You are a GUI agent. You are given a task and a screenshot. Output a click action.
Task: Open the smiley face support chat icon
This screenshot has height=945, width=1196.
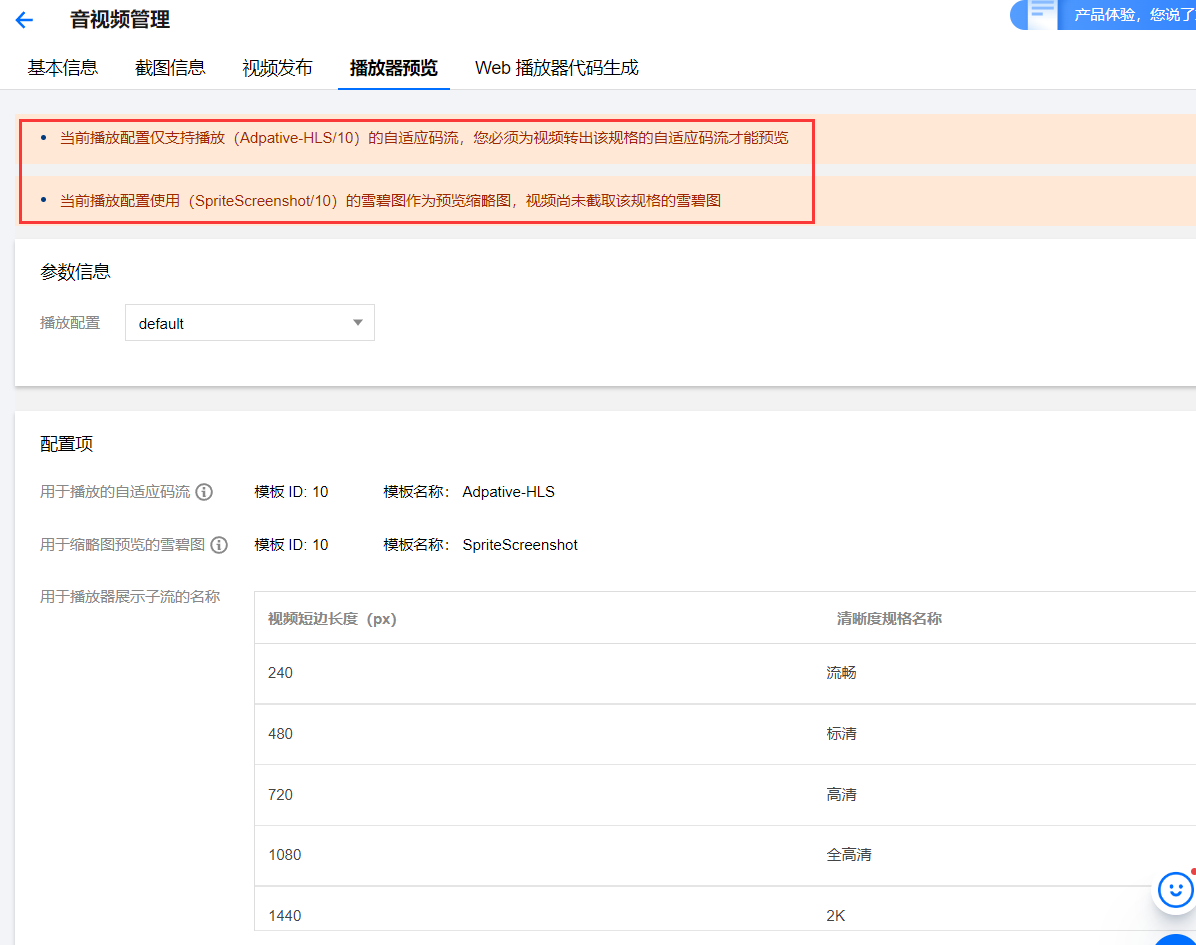coord(1175,889)
